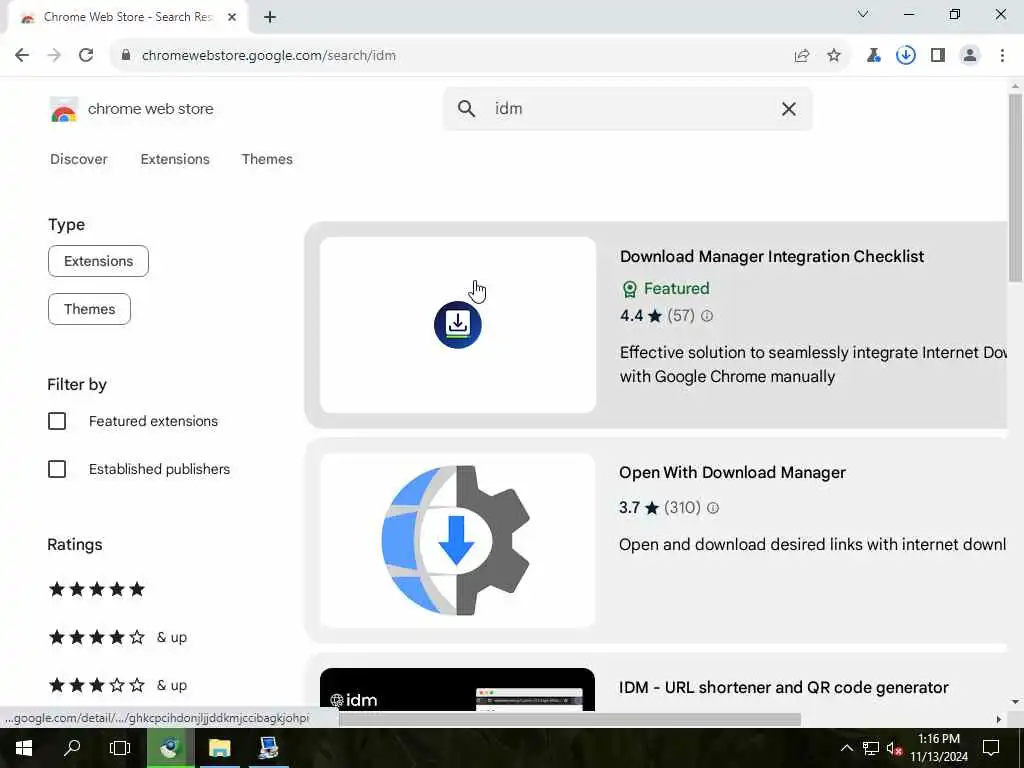Open the profile avatar menu
The height and width of the screenshot is (768, 1024).
click(x=970, y=56)
